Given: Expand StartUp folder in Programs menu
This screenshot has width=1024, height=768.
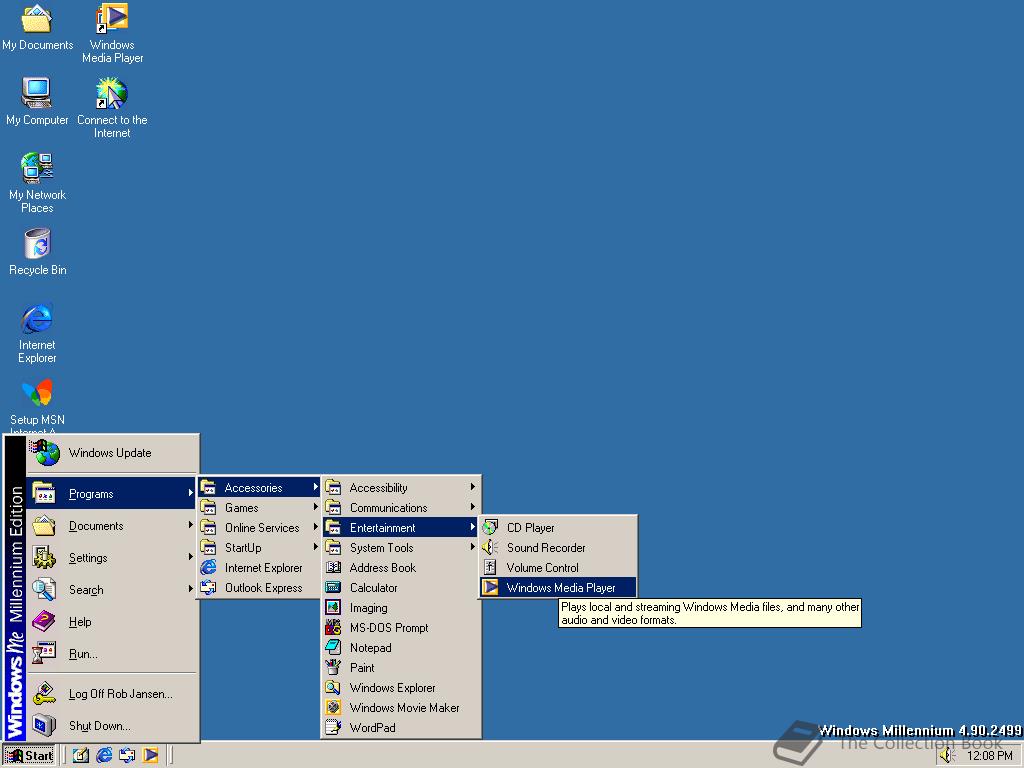Looking at the screenshot, I should coord(259,548).
